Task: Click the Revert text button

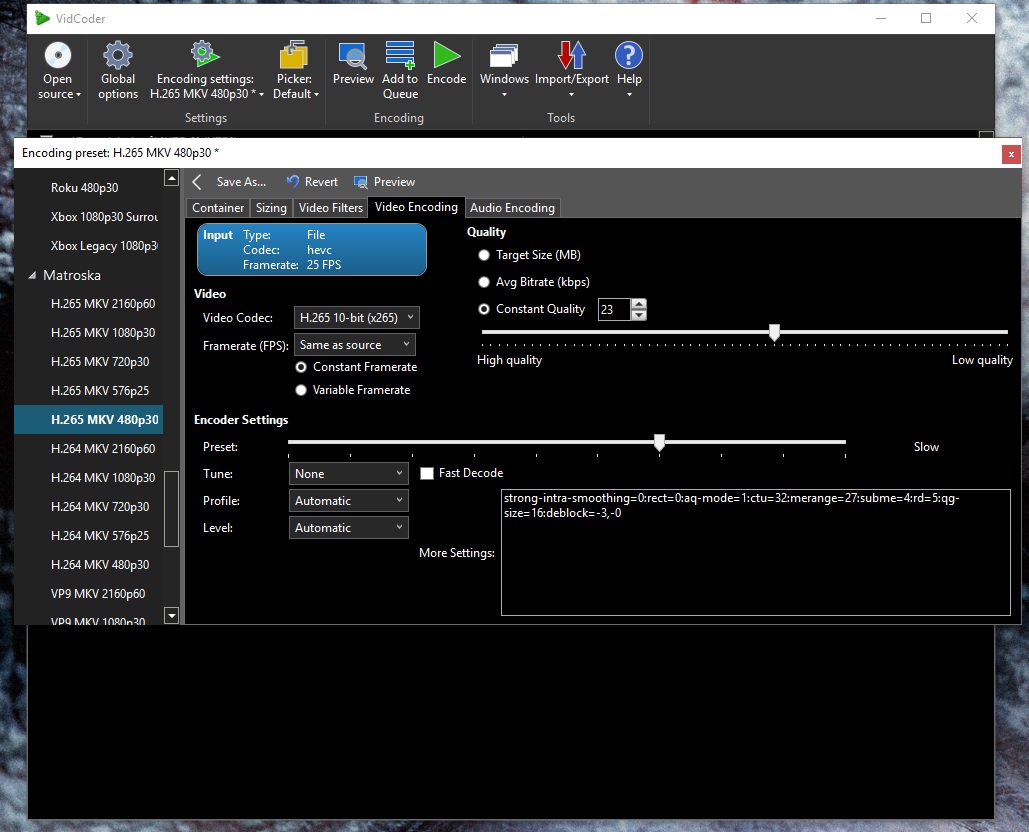Action: 321,182
